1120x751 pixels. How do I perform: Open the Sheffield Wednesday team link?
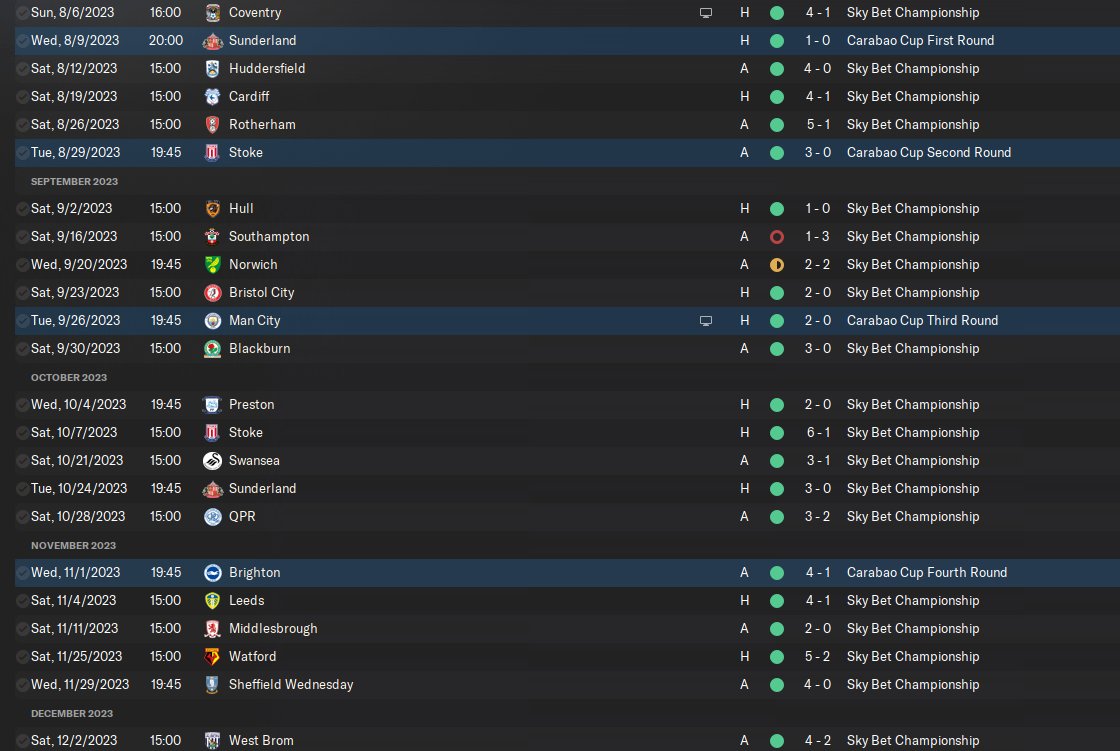click(x=291, y=685)
